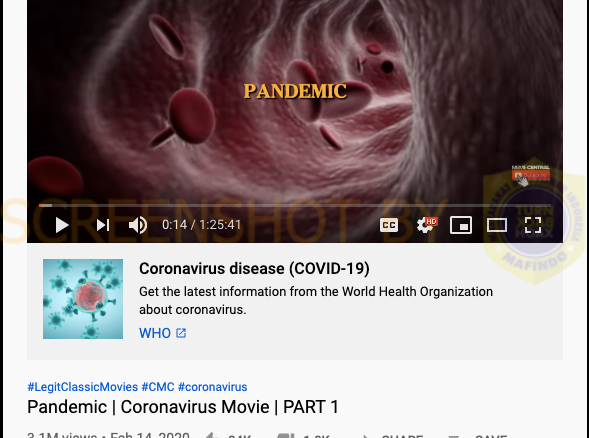Click the video title Pandemic Coronavirus Movie
This screenshot has width=589, height=438.
pyautogui.click(x=183, y=407)
